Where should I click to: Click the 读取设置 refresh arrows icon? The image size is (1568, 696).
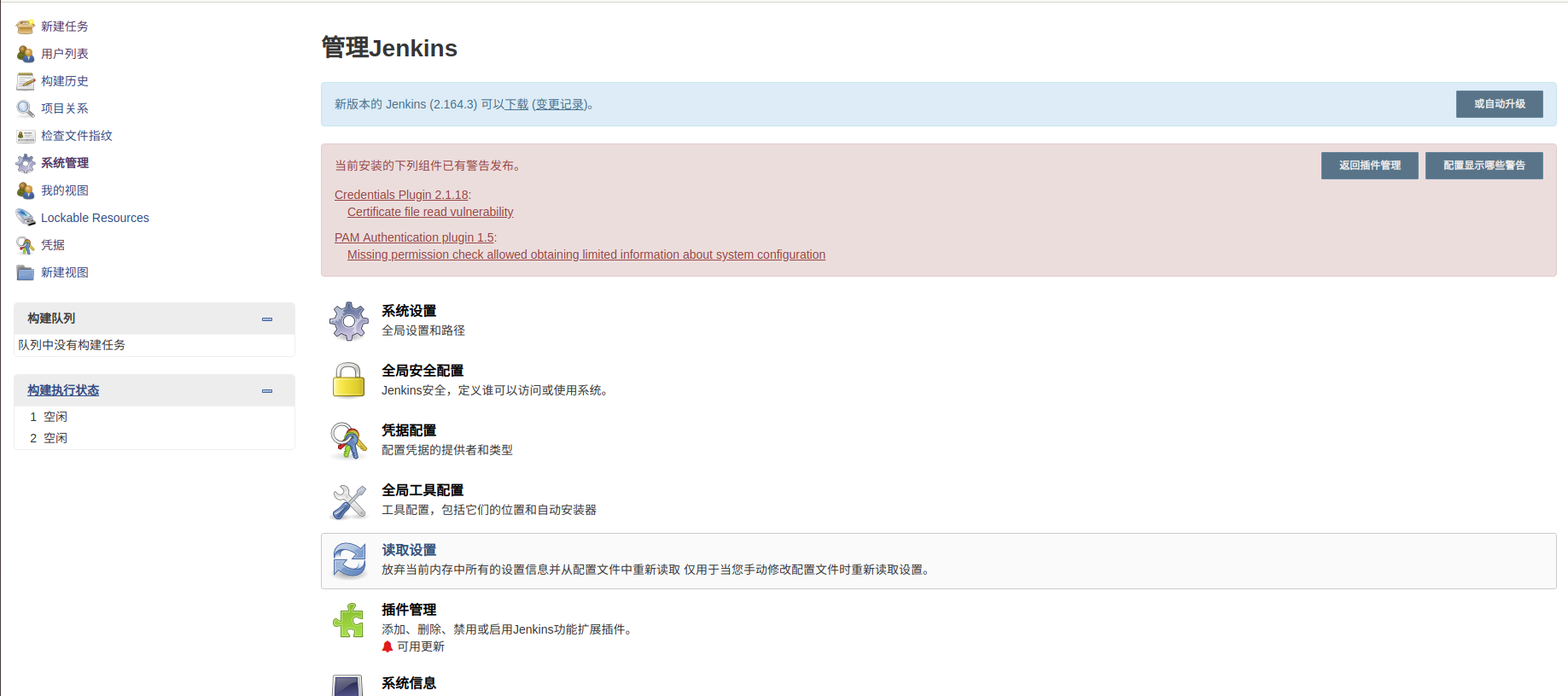coord(349,561)
